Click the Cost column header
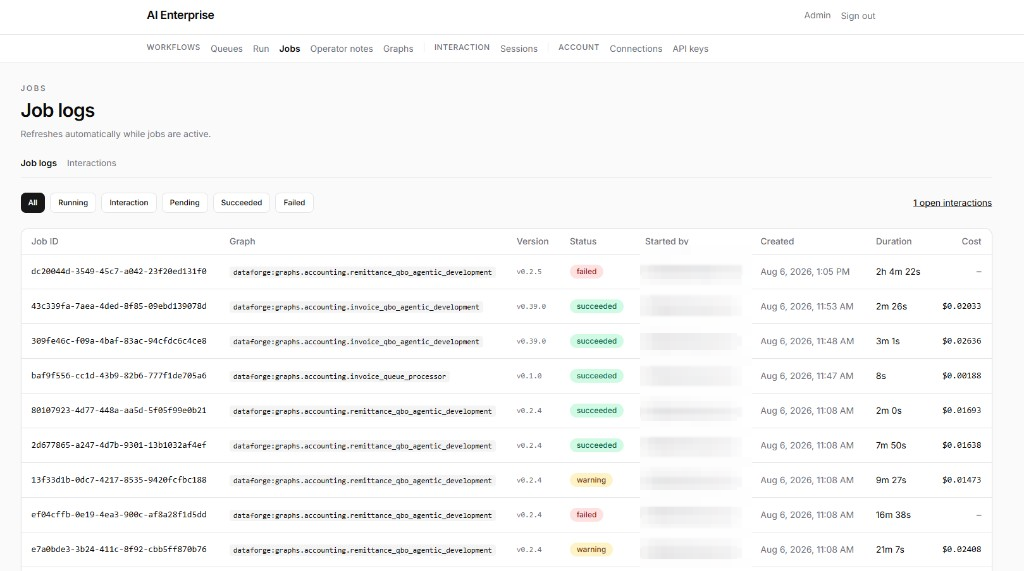 click(x=971, y=241)
